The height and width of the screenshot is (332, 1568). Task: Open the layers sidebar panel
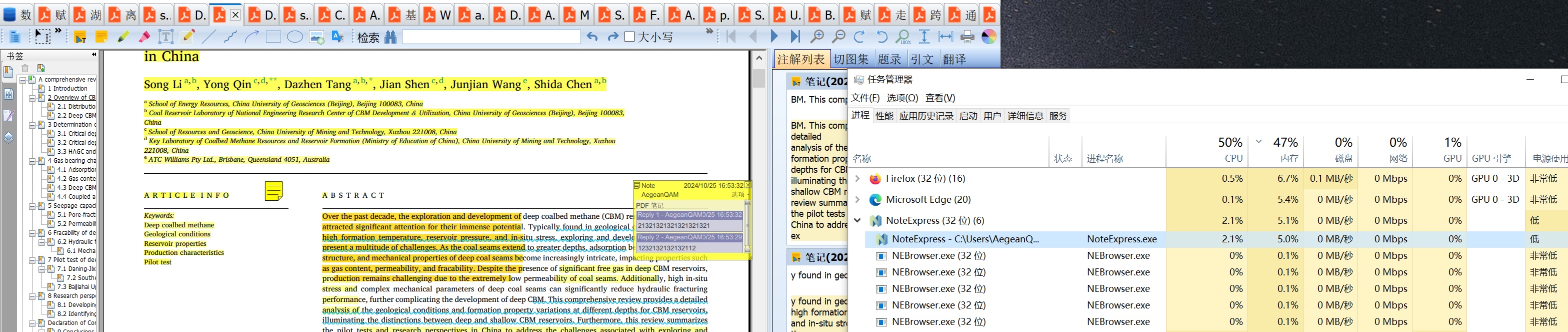8,138
